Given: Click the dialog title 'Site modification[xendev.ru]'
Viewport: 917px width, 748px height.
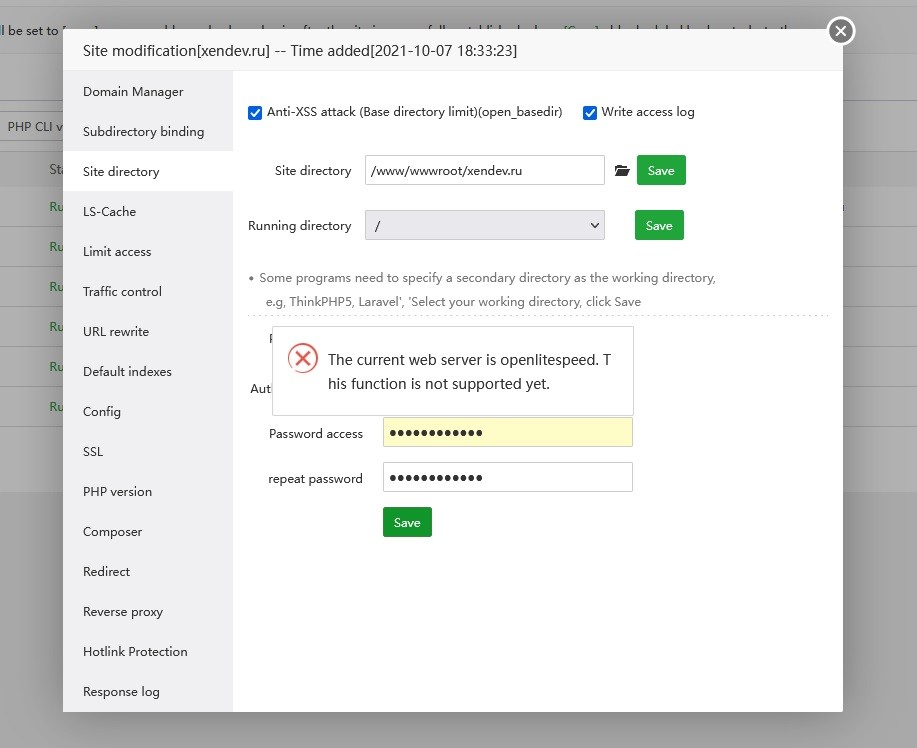Looking at the screenshot, I should pos(177,51).
